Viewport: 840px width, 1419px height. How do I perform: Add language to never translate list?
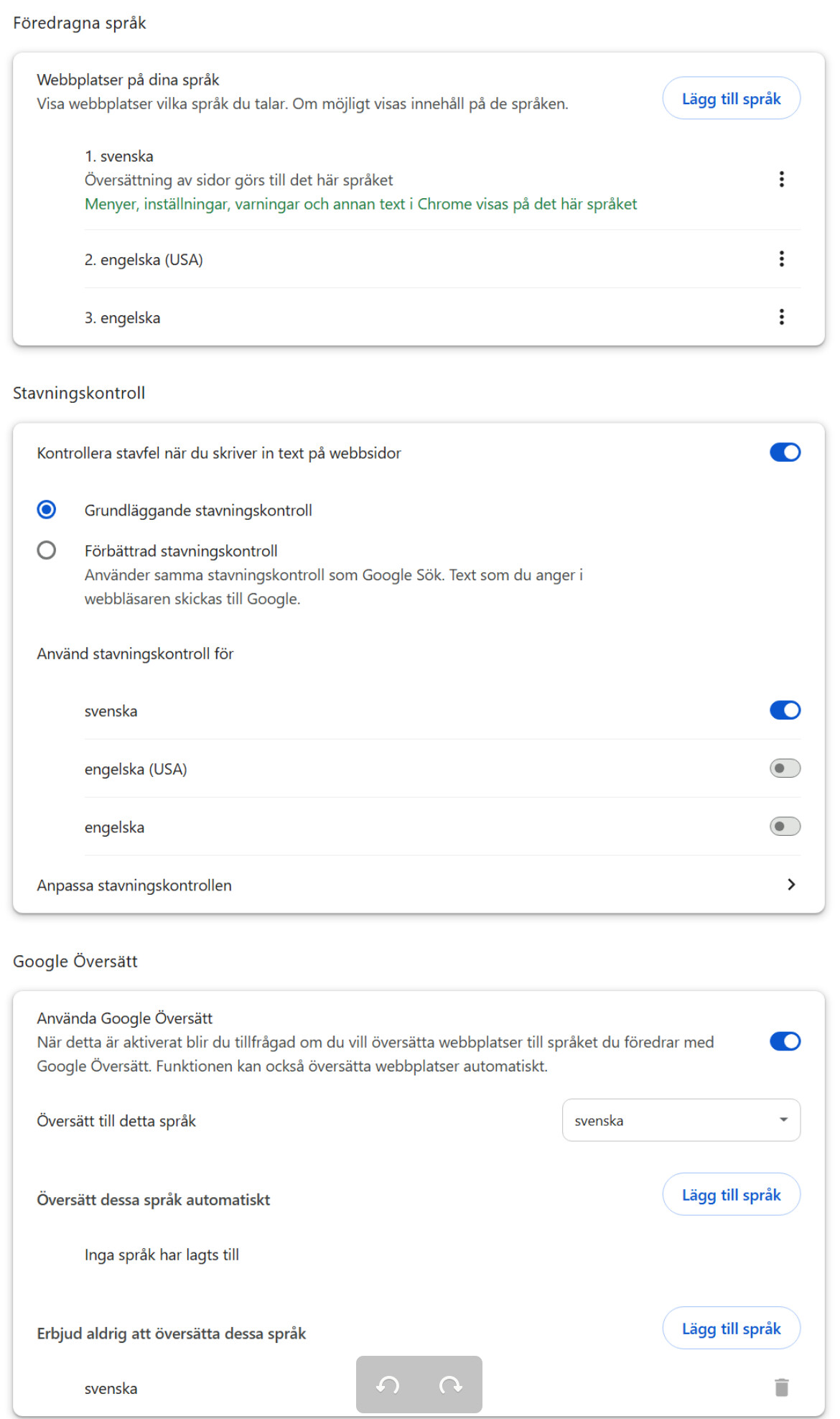click(x=731, y=1329)
